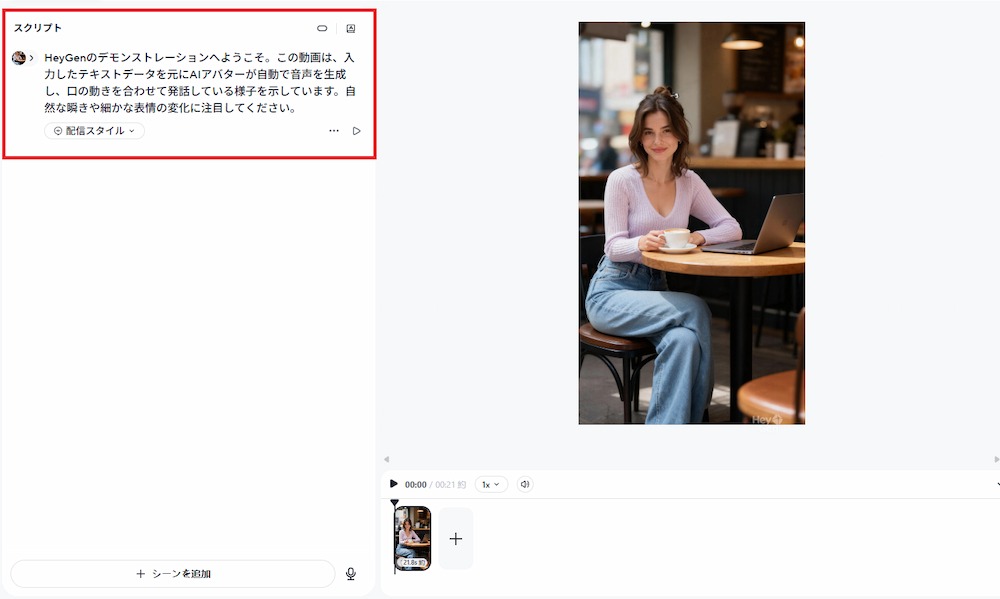The width and height of the screenshot is (1000, 599).
Task: Click inside the HeyGen script text
Action: (200, 82)
